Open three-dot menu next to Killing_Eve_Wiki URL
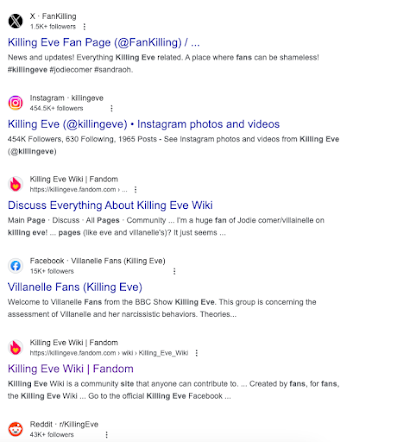Screen dimensions: 410x442 197,353
